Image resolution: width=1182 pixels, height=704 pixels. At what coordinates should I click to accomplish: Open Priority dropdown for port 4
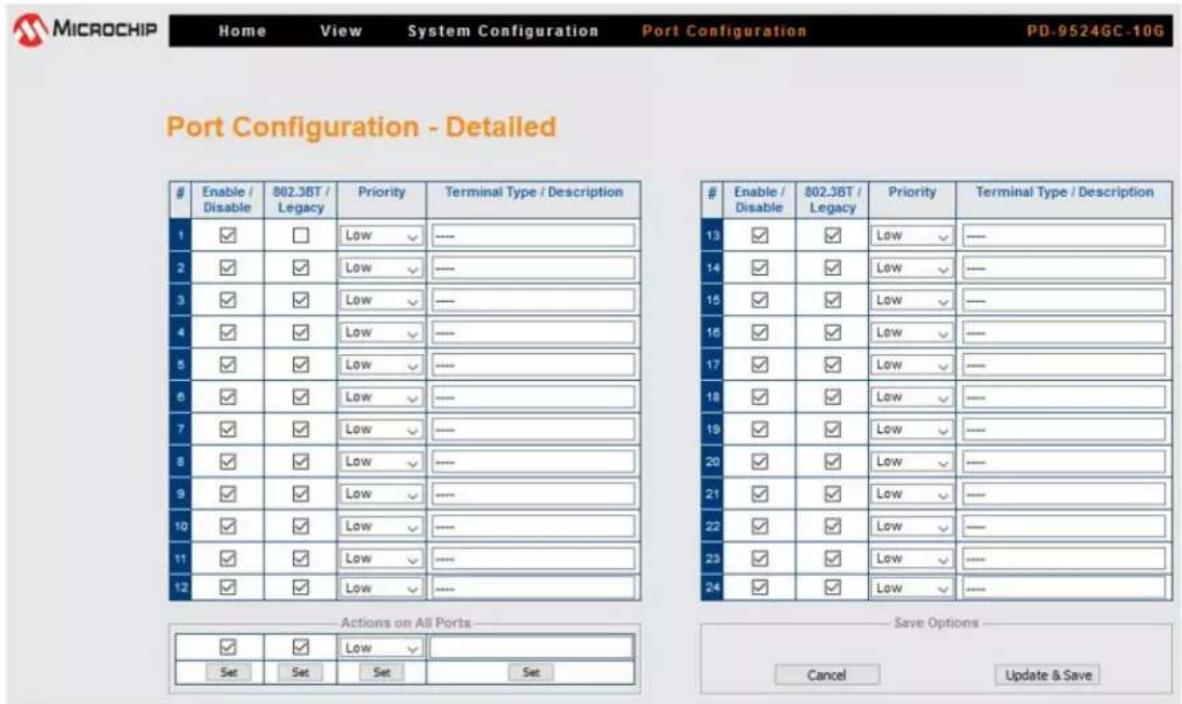[x=381, y=332]
